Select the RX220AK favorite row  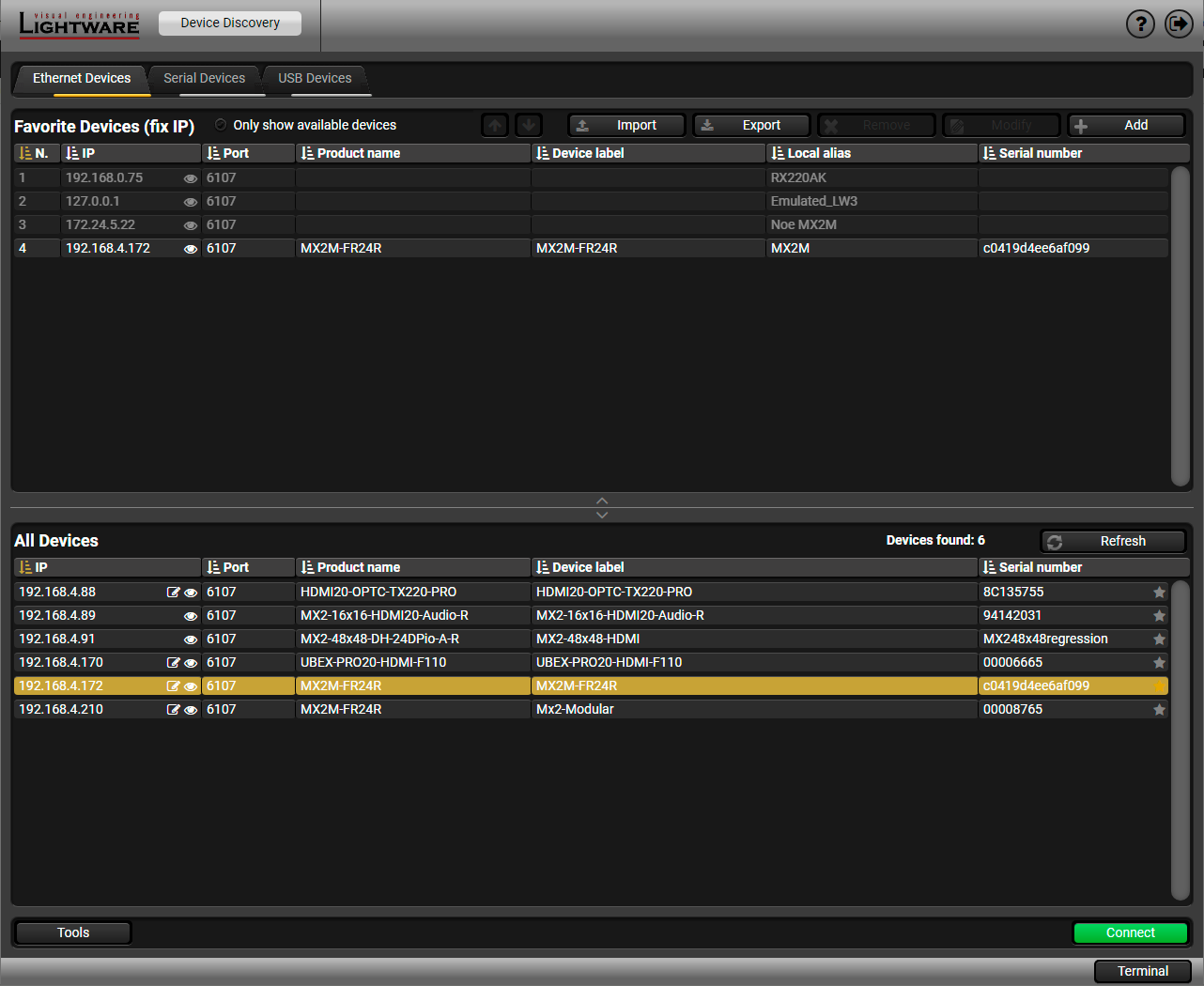coord(591,178)
